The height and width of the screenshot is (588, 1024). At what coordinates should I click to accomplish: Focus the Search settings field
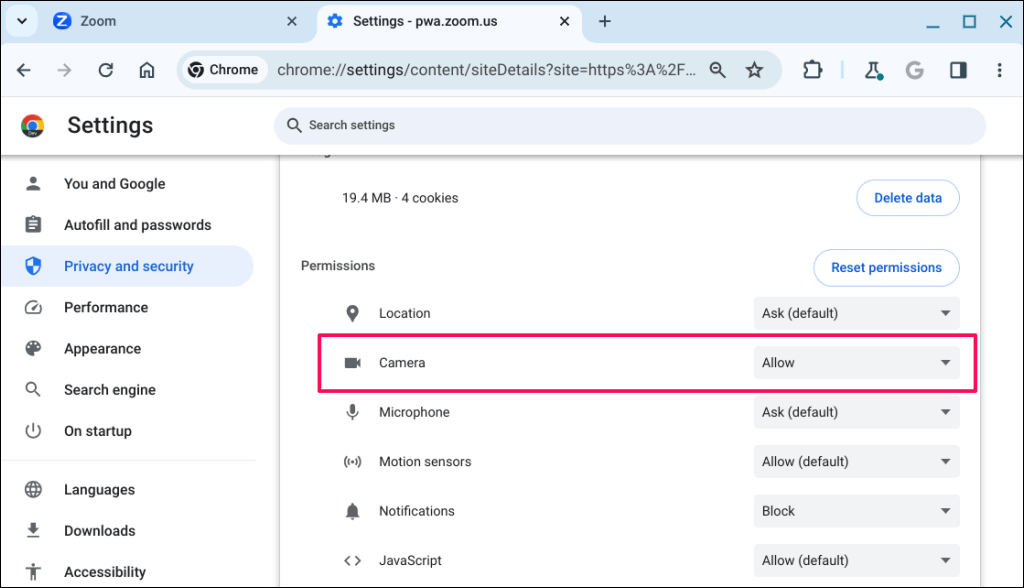pyautogui.click(x=630, y=125)
